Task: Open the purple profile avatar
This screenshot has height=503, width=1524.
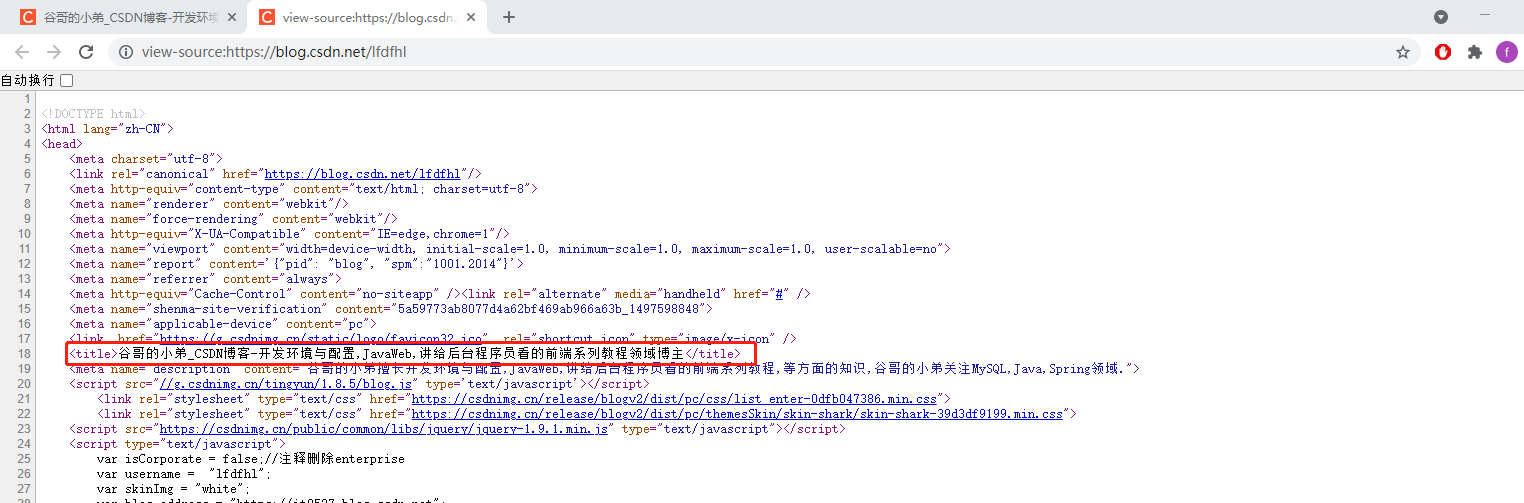Action: coord(1507,52)
